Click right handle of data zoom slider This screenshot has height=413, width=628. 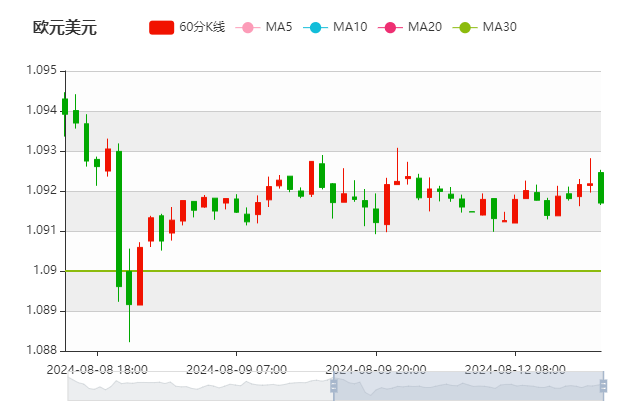click(x=603, y=386)
